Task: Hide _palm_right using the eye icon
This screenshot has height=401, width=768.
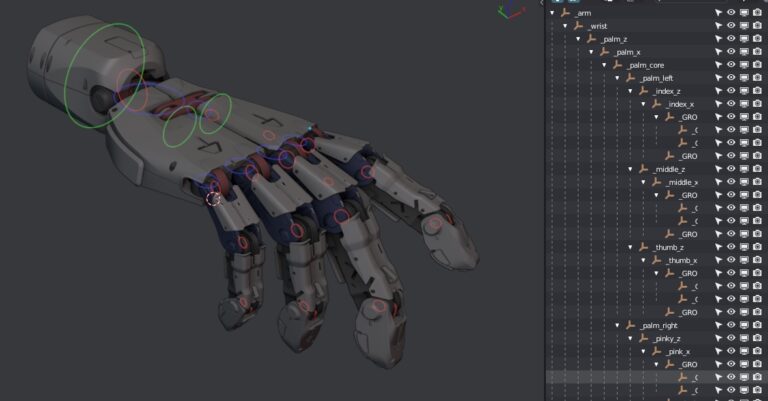Action: (x=731, y=325)
